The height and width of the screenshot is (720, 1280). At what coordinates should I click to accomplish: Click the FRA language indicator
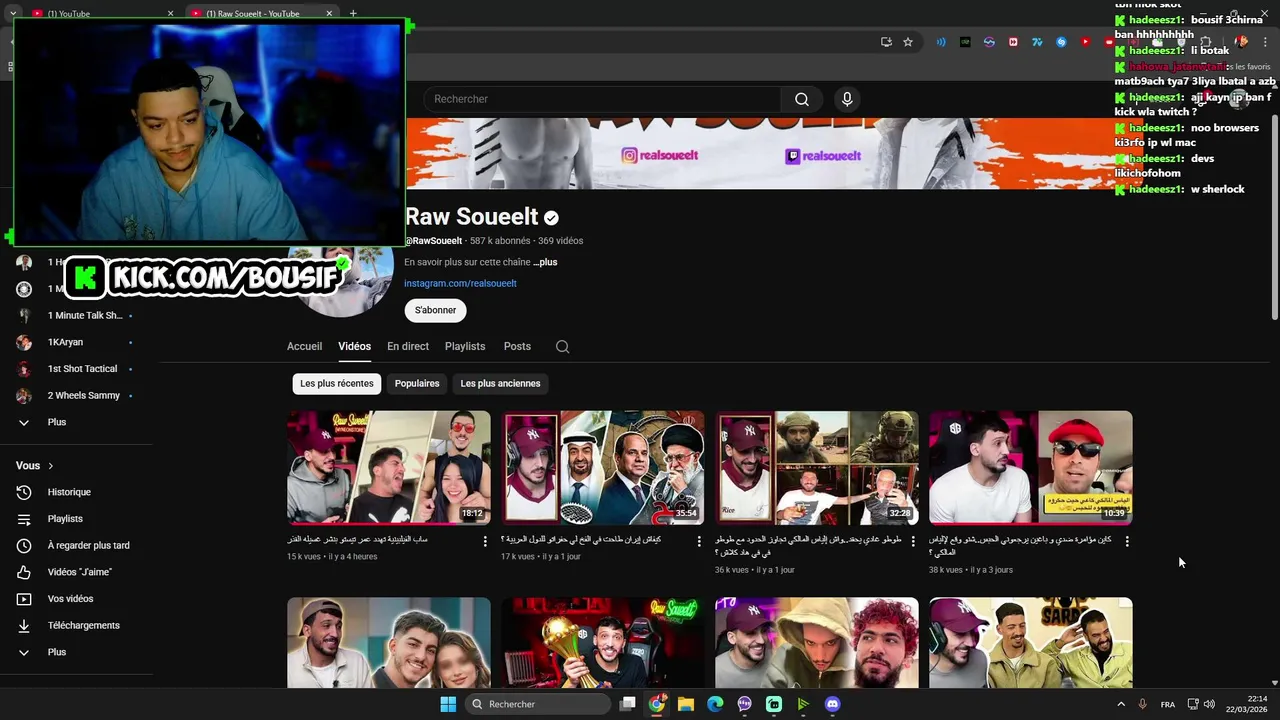1167,704
